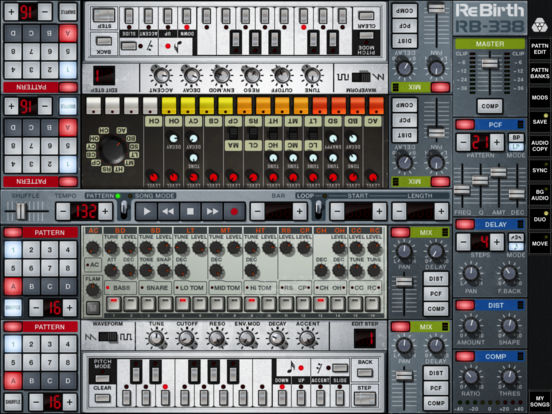Viewport: 552px width, 414px height.
Task: Decrease tempo with the minus button
Action: 63,211
